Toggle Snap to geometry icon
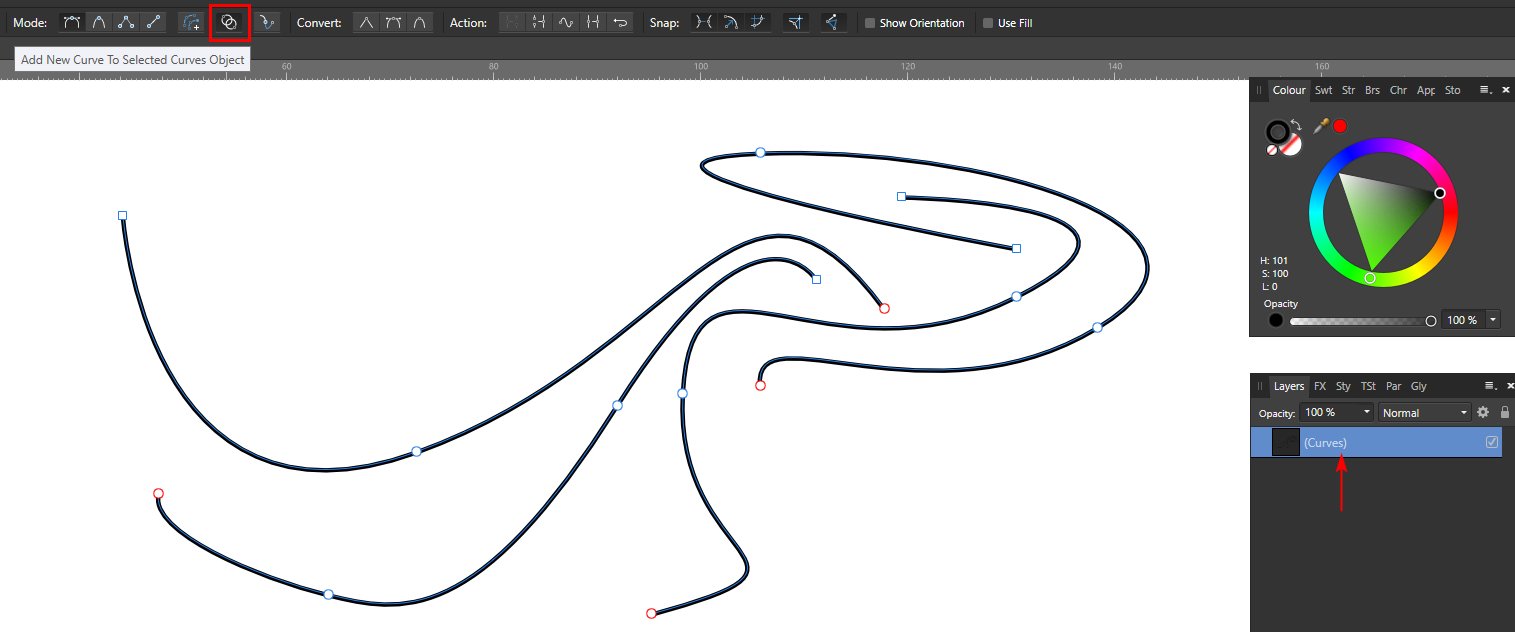1515x632 pixels. click(x=731, y=22)
